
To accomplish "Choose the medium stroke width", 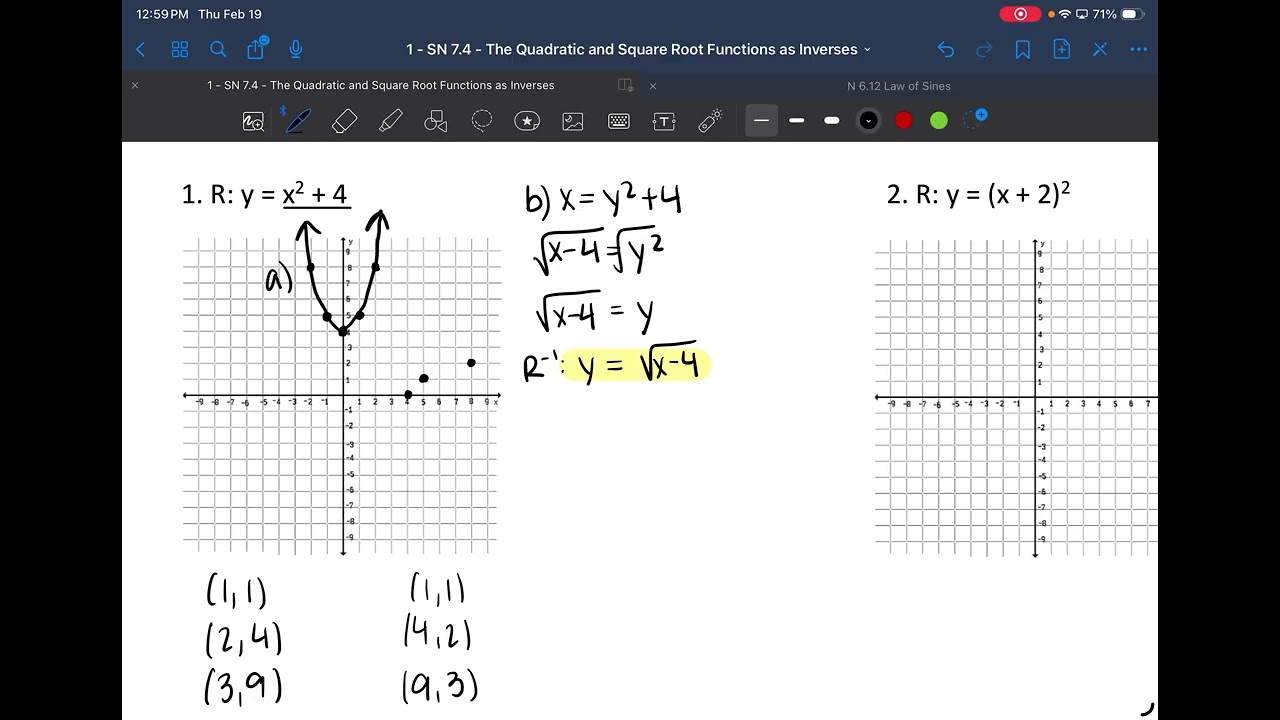I will click(797, 120).
